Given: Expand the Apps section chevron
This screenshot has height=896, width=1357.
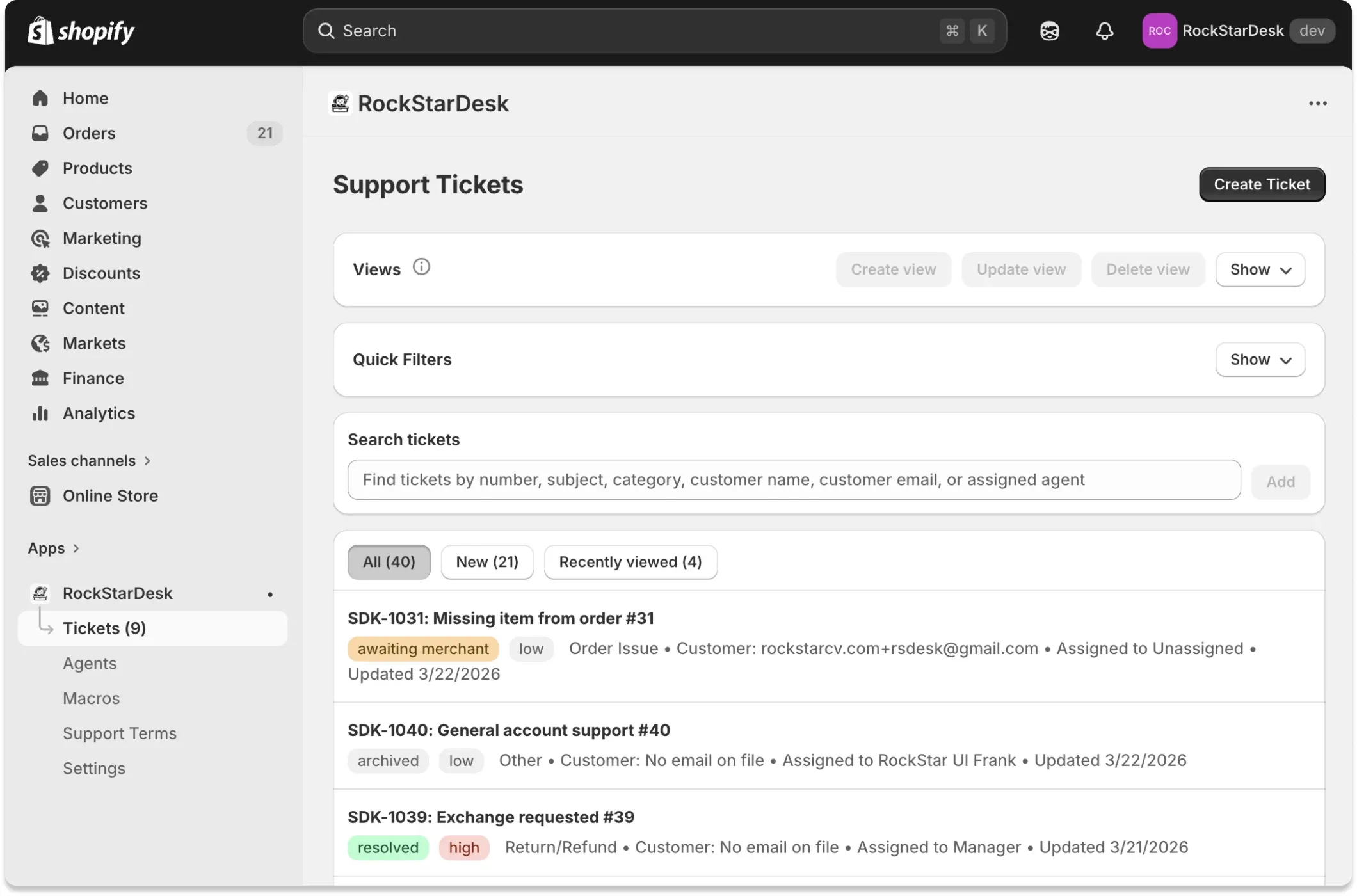Looking at the screenshot, I should pos(76,548).
